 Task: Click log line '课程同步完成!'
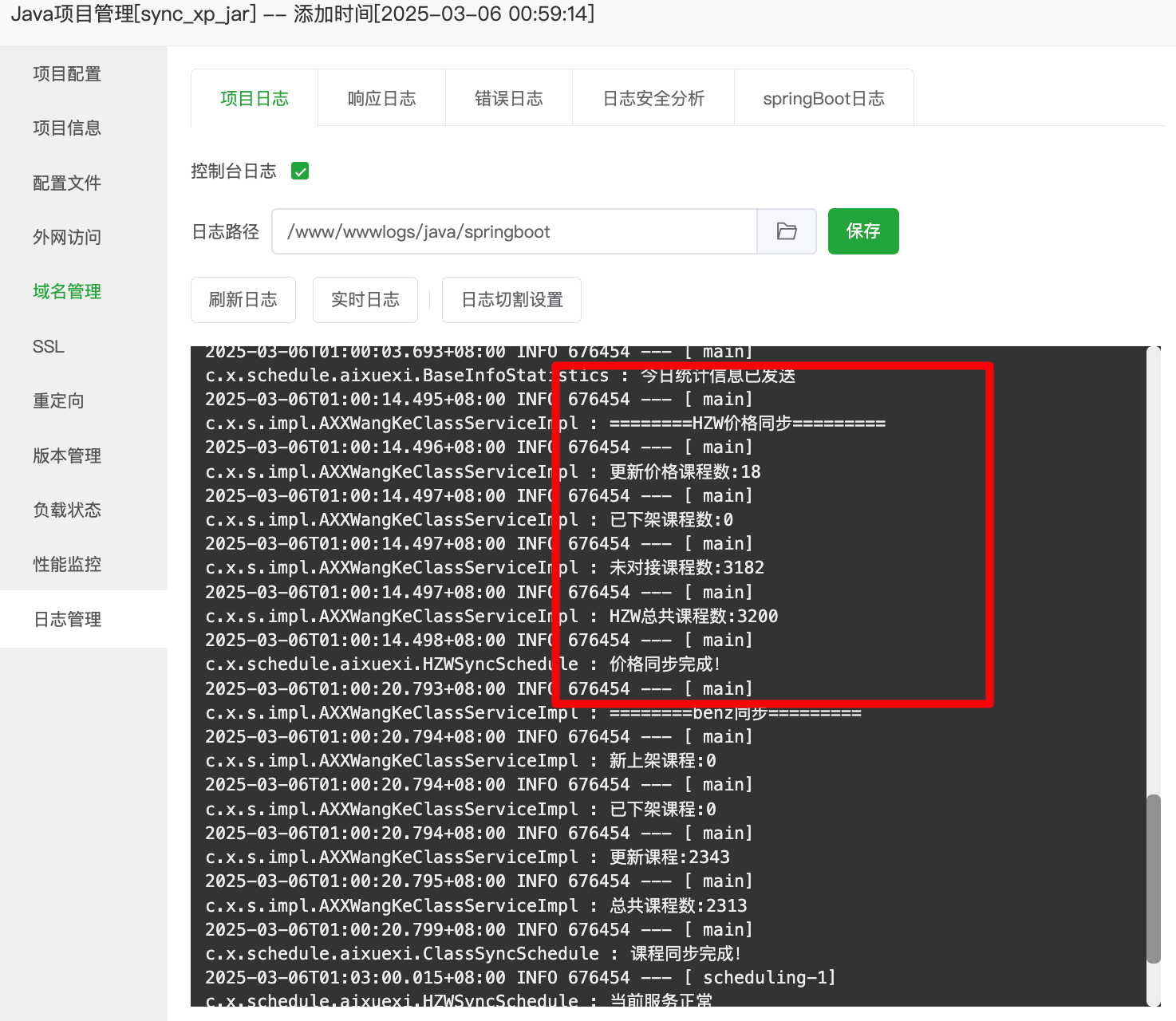pyautogui.click(x=686, y=954)
